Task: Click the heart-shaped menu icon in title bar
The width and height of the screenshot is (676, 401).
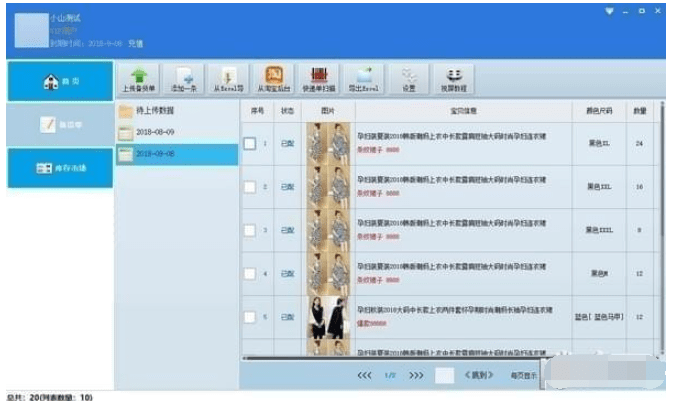Action: click(609, 11)
